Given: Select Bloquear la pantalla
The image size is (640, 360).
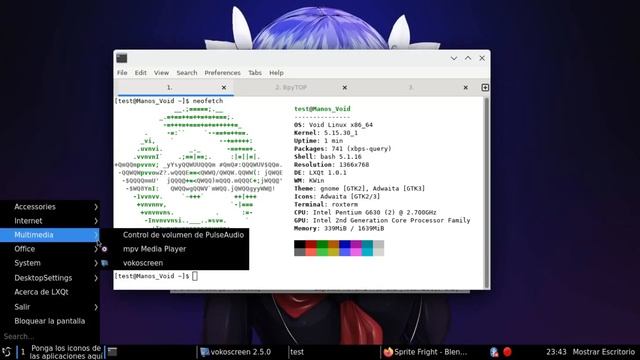Looking at the screenshot, I should (x=50, y=321).
